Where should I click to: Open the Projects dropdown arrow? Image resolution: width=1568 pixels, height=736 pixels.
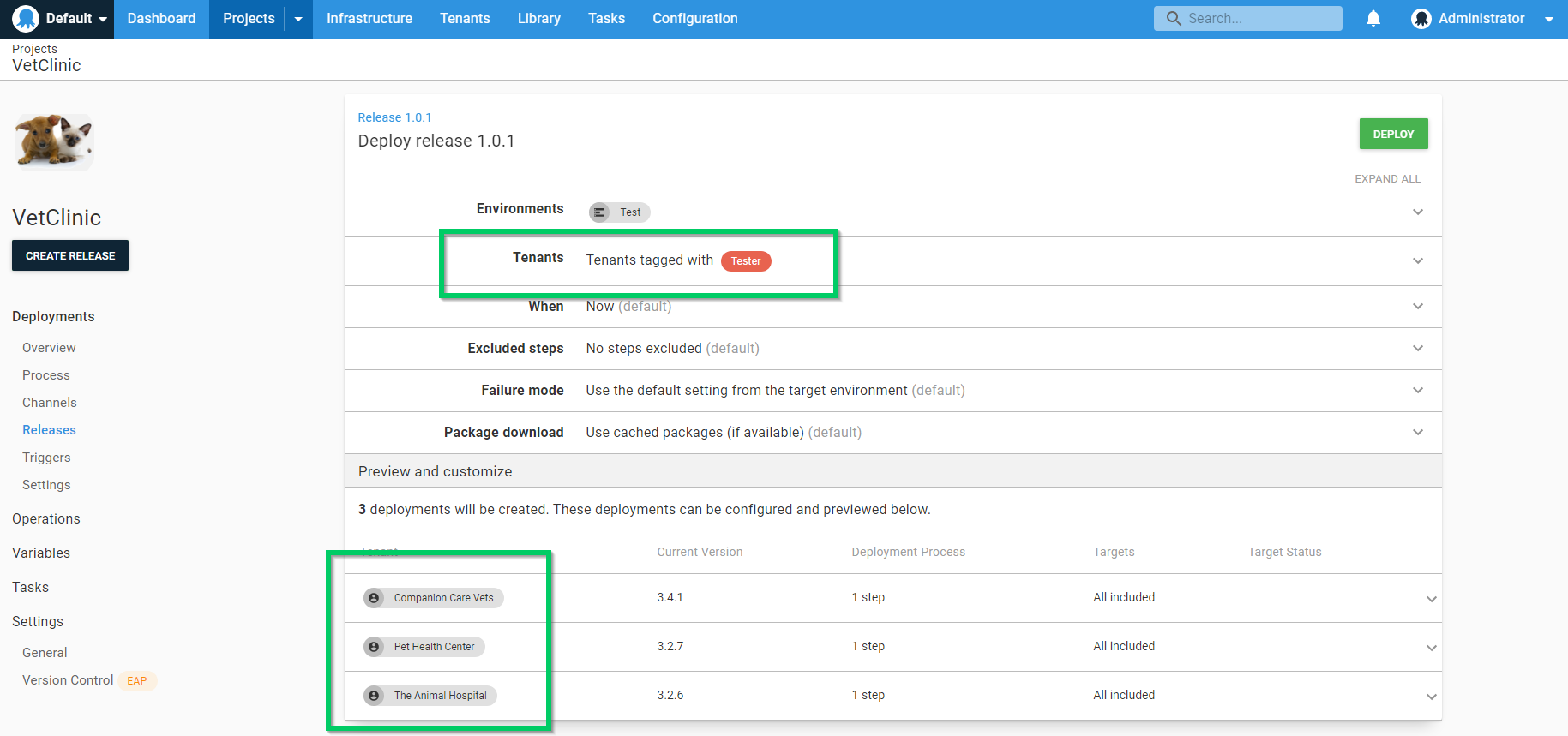coord(298,19)
